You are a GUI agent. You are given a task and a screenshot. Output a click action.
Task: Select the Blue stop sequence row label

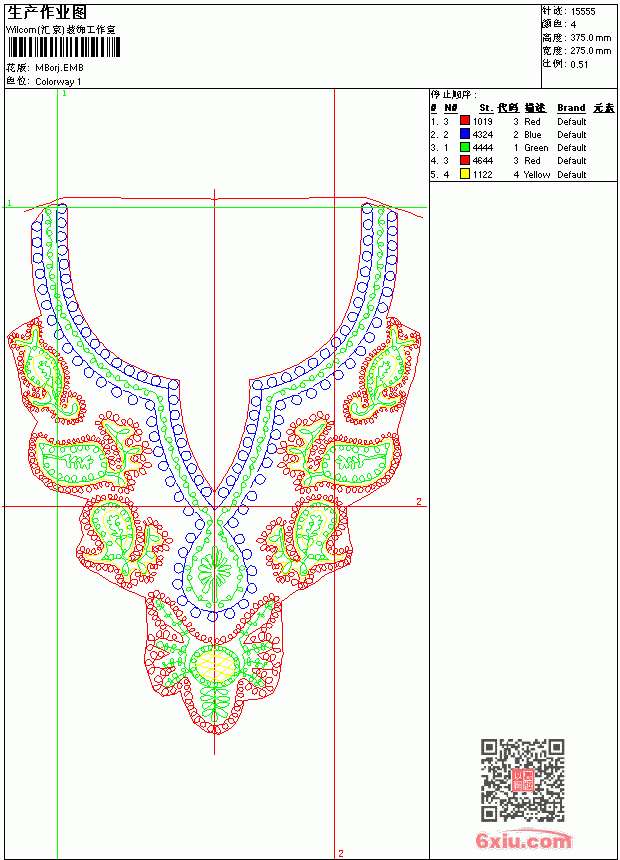[x=532, y=134]
